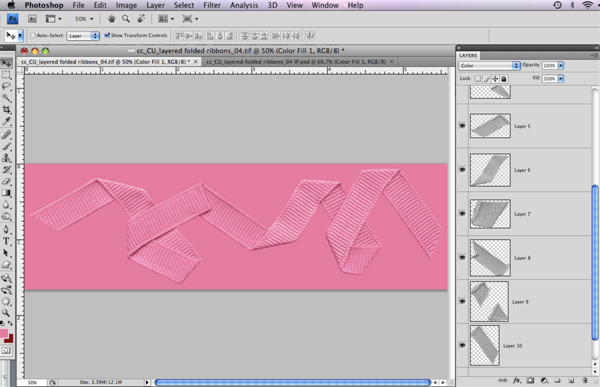Hide Layer 7 with eye icon
The height and width of the screenshot is (387, 600).
(462, 214)
